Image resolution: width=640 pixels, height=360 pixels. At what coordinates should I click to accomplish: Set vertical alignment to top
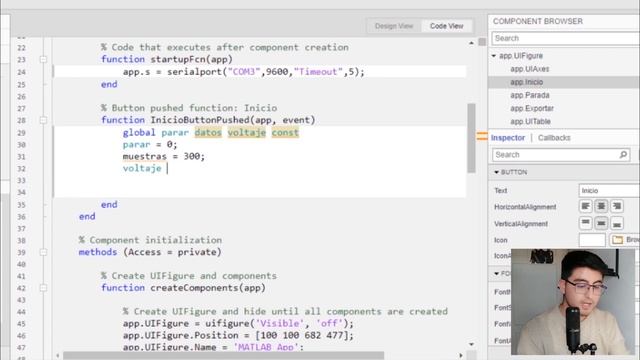click(585, 223)
